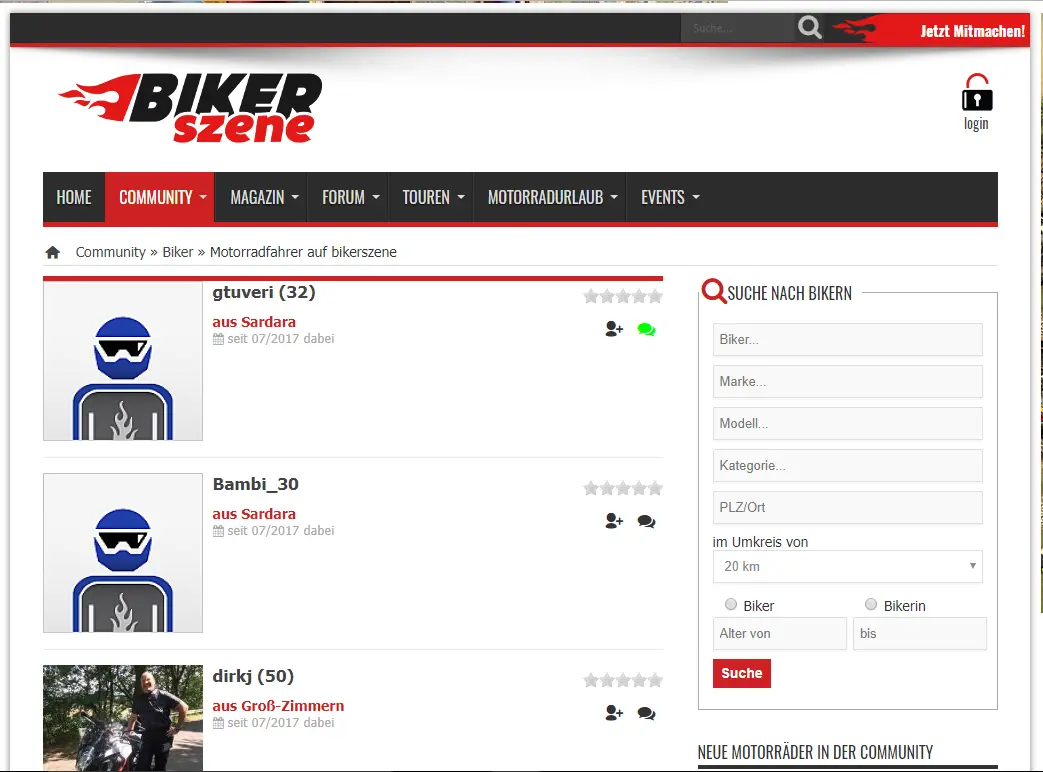
Task: Click the search magnifier icon in top bar
Action: [x=810, y=29]
